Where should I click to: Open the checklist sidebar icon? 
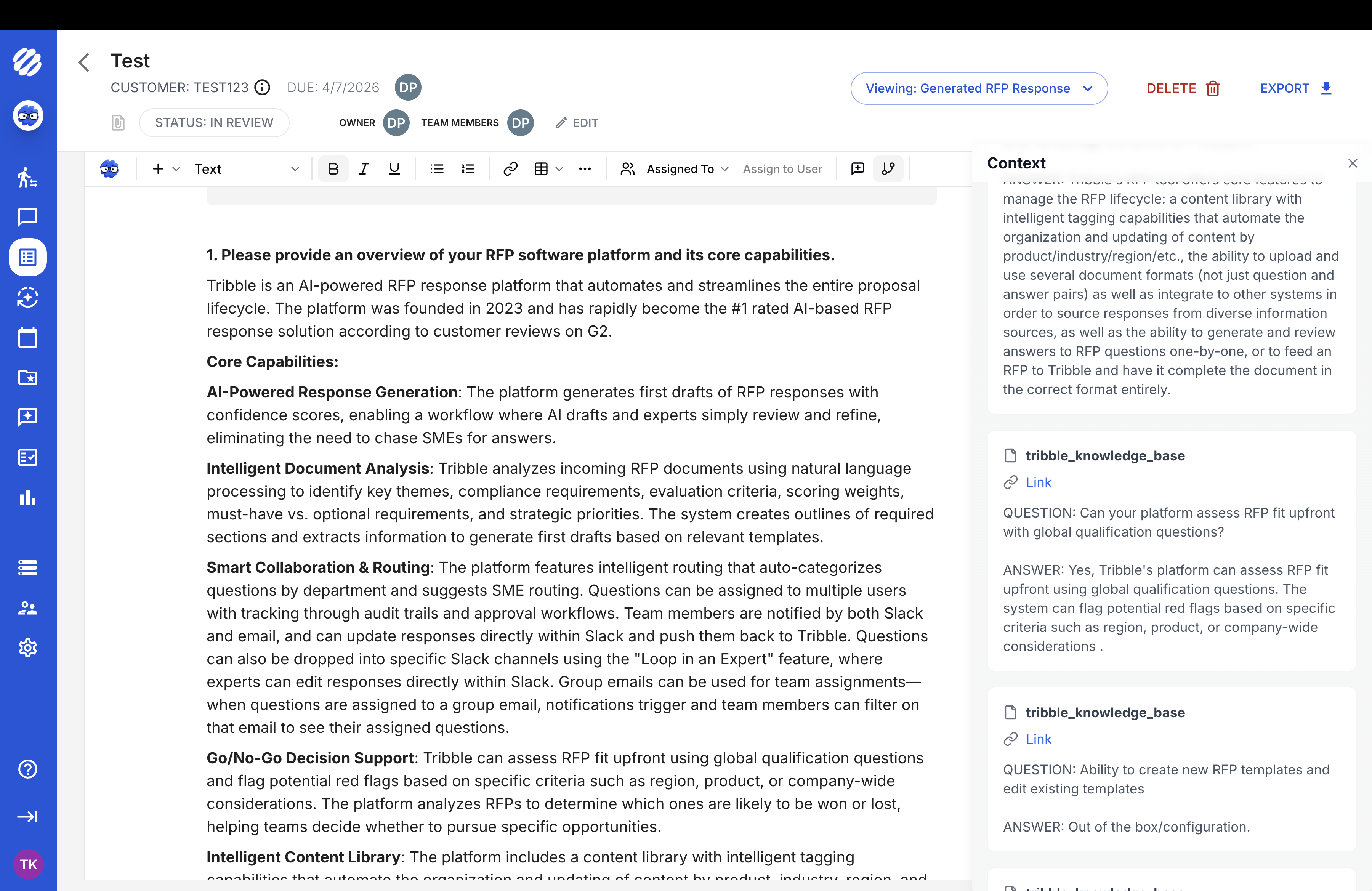[28, 457]
